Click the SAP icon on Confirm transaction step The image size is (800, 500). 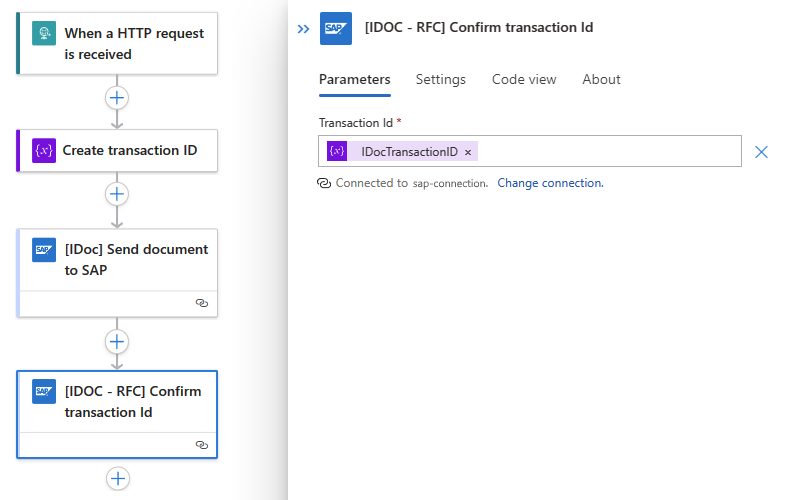(x=44, y=392)
